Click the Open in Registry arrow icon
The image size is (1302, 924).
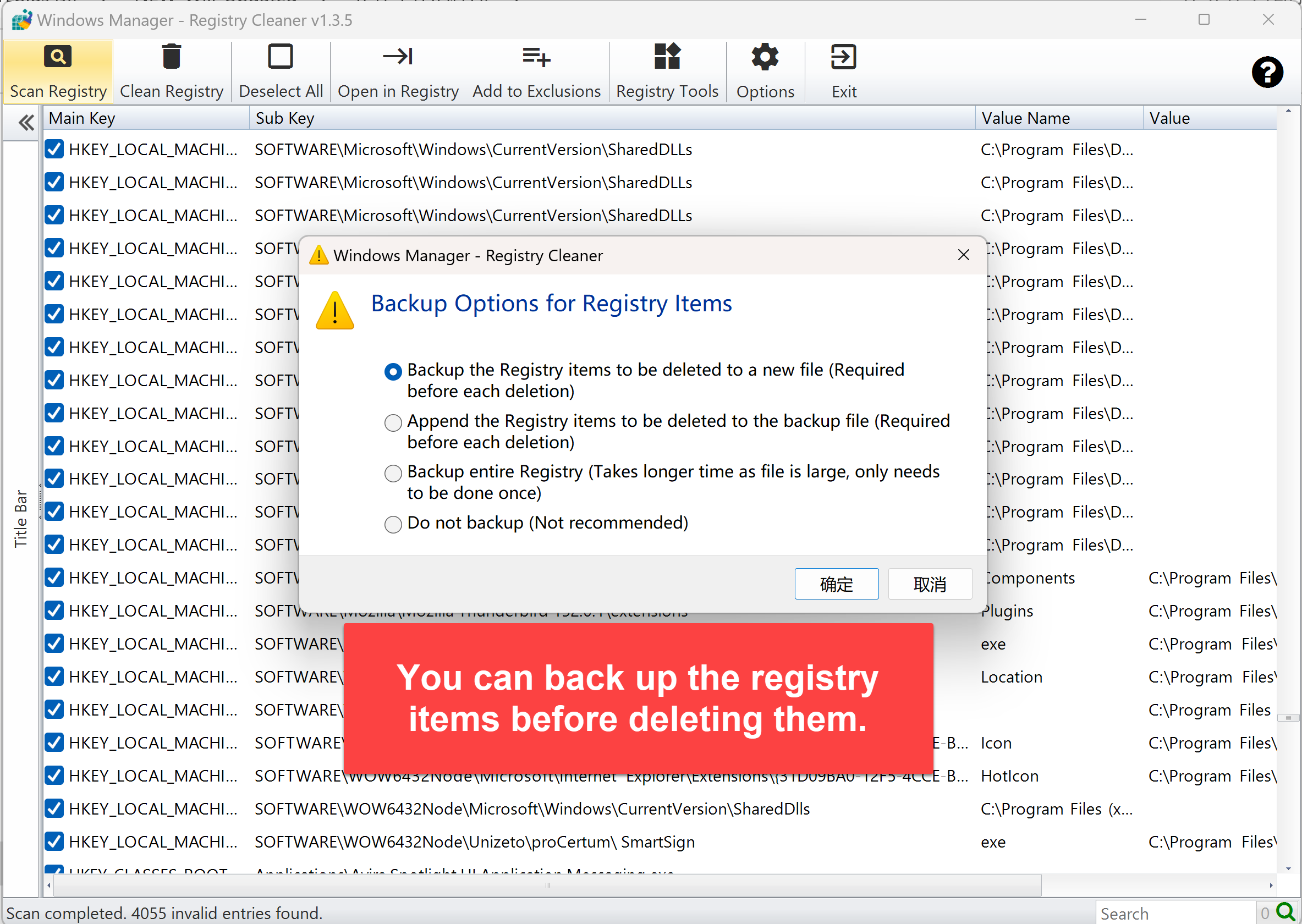click(398, 56)
